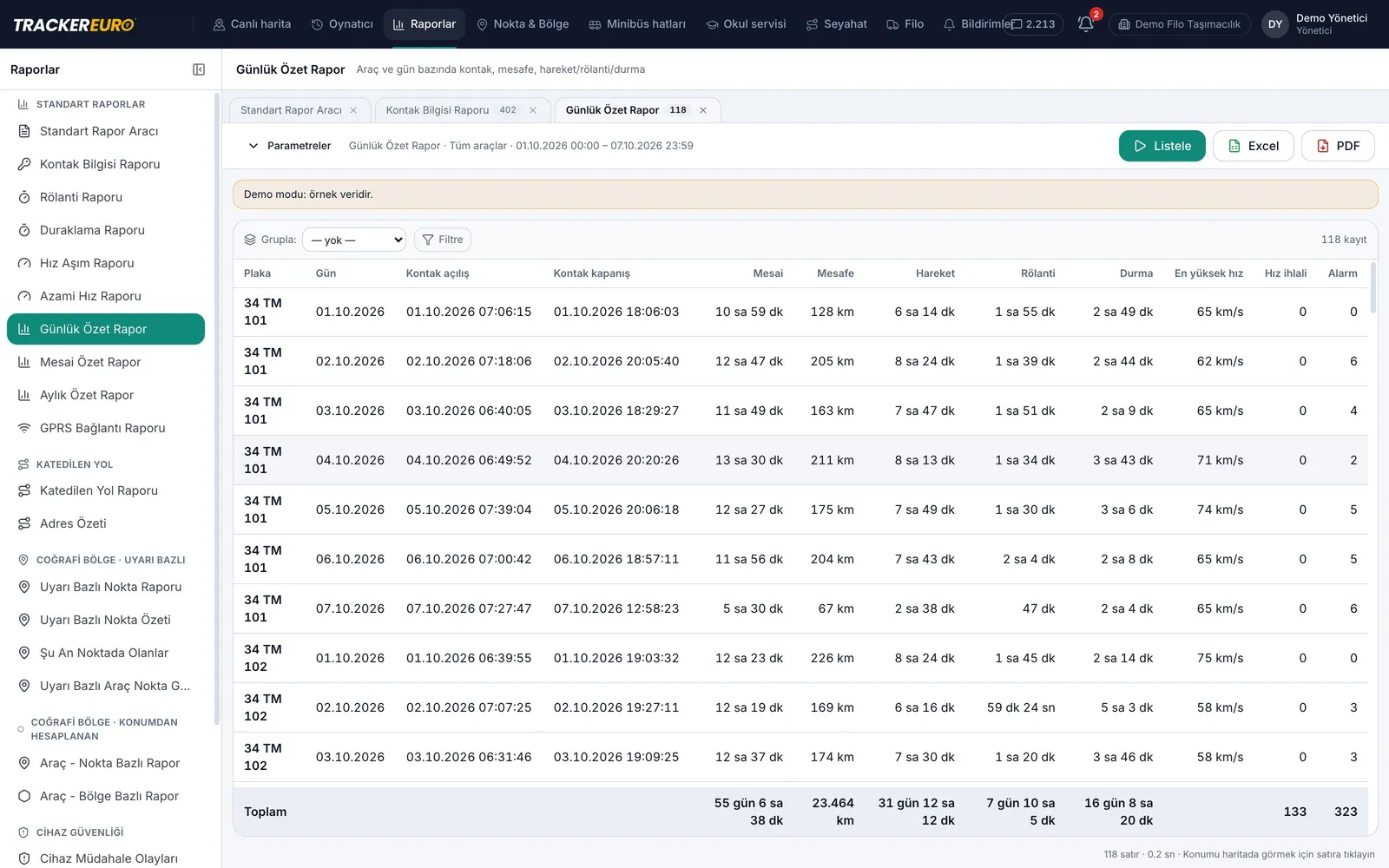Expand the Parametreler section
Image resolution: width=1389 pixels, height=868 pixels.
[290, 146]
